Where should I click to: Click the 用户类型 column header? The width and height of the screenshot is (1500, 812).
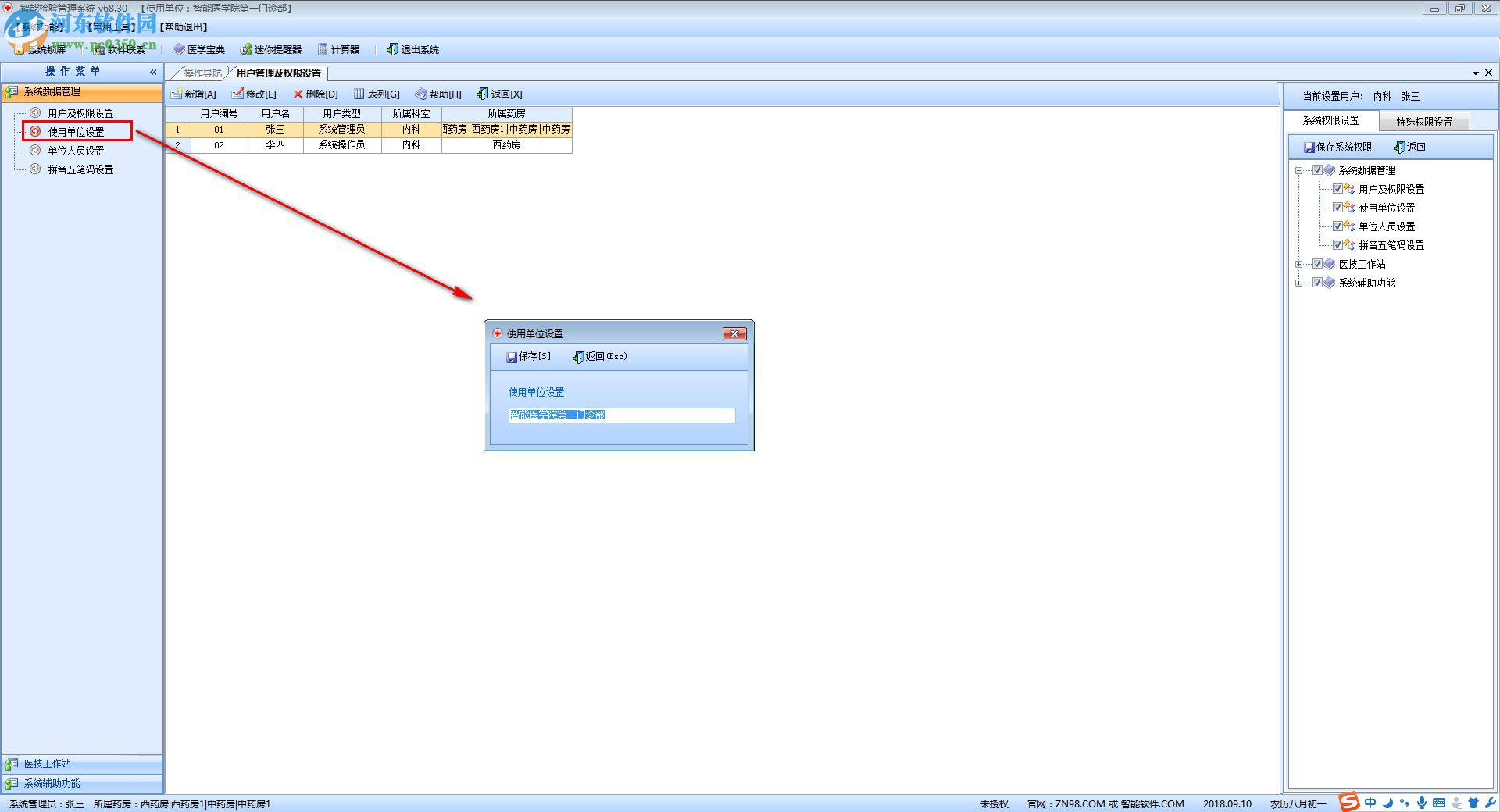click(x=342, y=114)
